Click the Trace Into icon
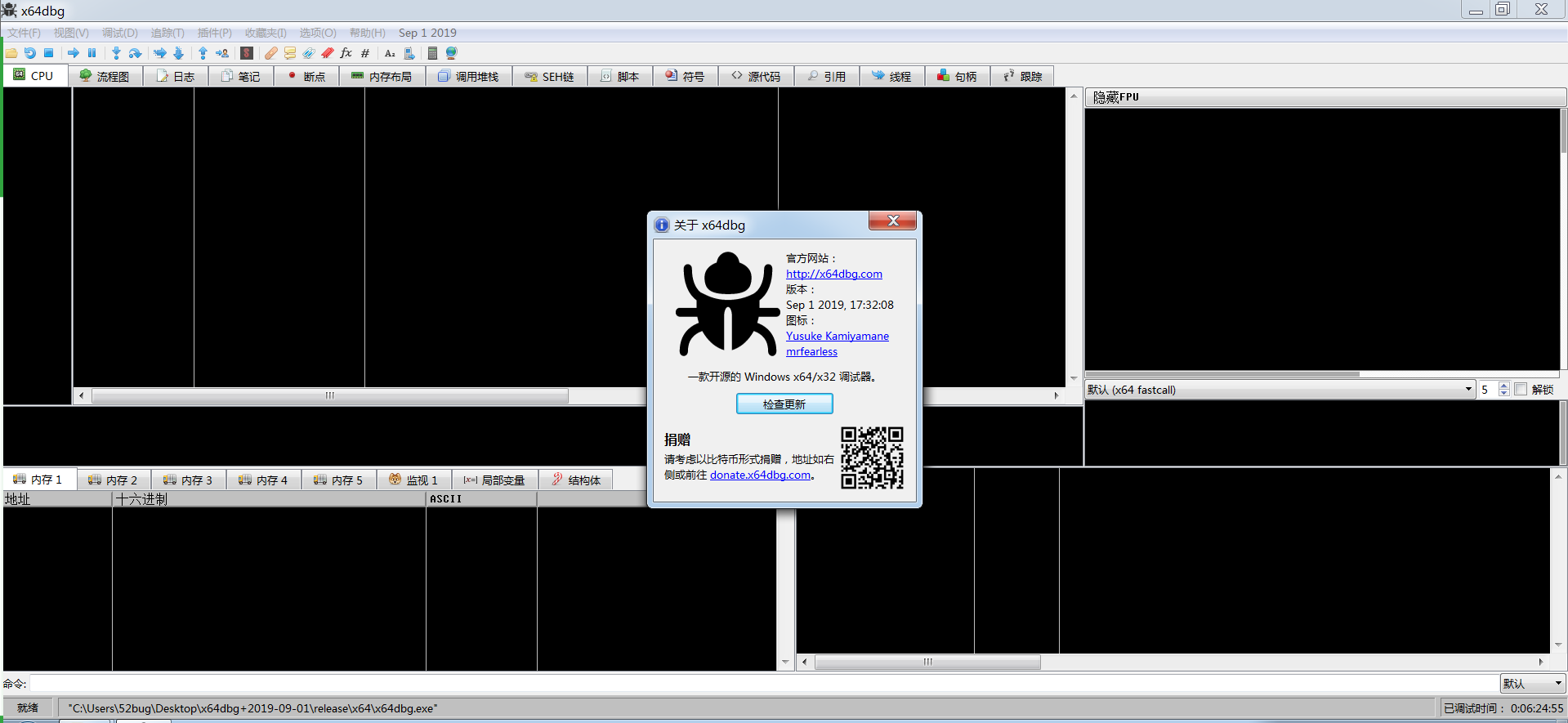1568x723 pixels. click(160, 53)
